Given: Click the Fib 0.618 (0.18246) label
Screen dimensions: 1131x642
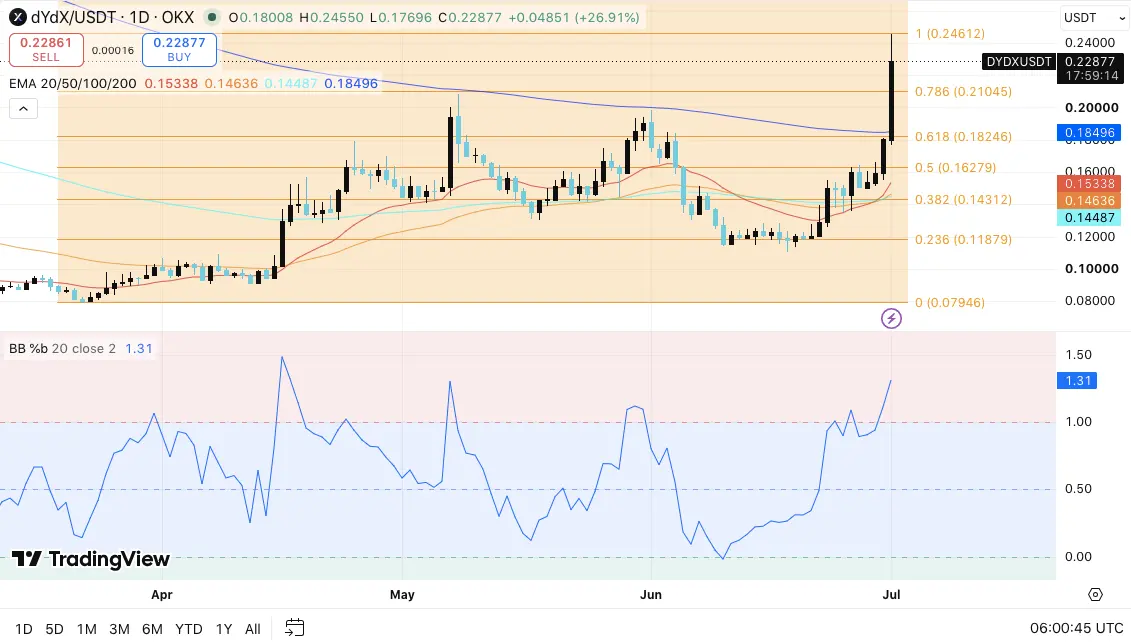Looking at the screenshot, I should (x=964, y=137).
